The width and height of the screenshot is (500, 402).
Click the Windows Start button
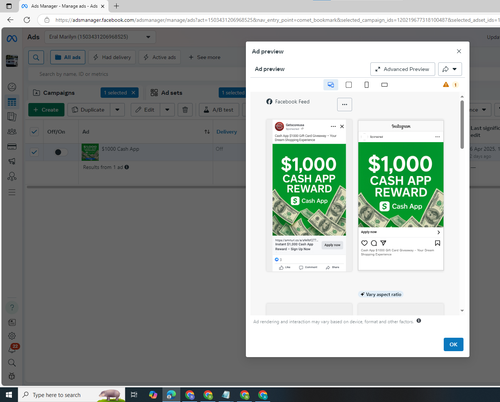[9, 395]
